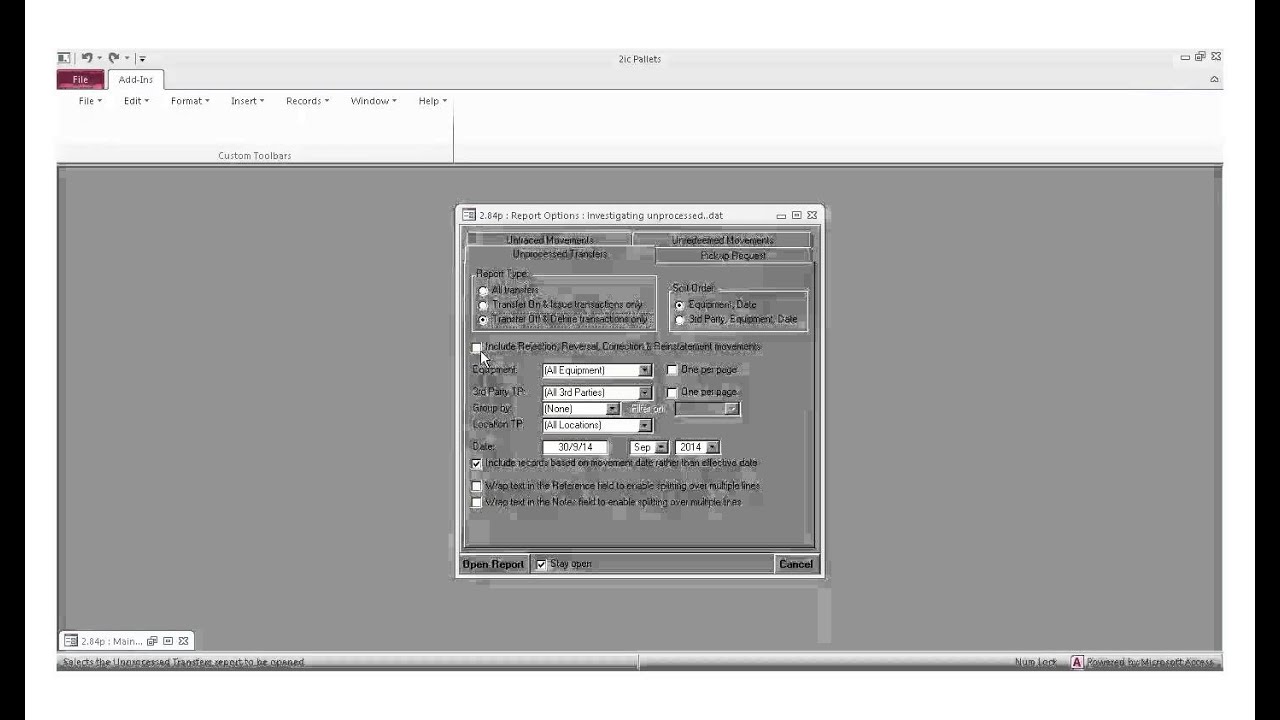
Task: Cancel the Report Options dialog
Action: 796,564
